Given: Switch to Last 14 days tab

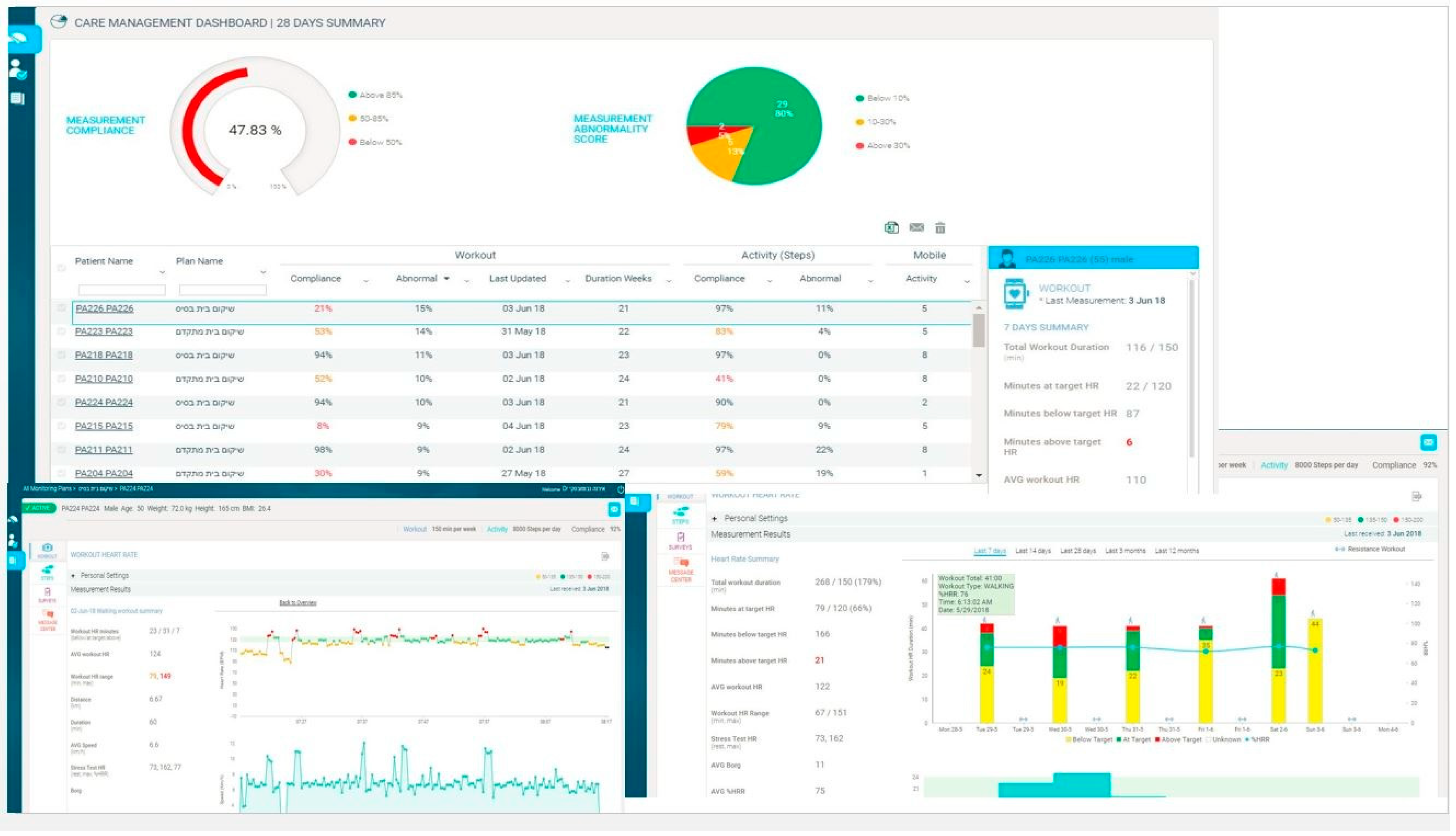Looking at the screenshot, I should [x=1033, y=551].
